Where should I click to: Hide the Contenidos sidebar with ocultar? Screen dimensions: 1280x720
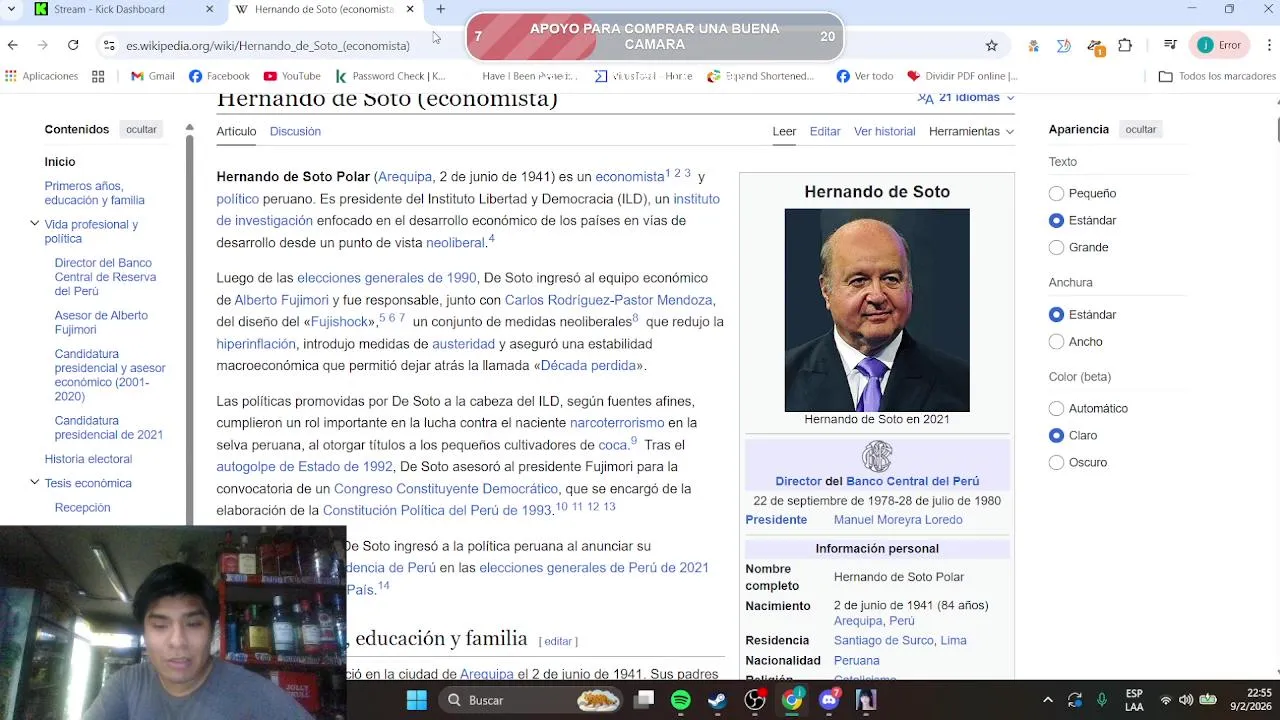(141, 129)
